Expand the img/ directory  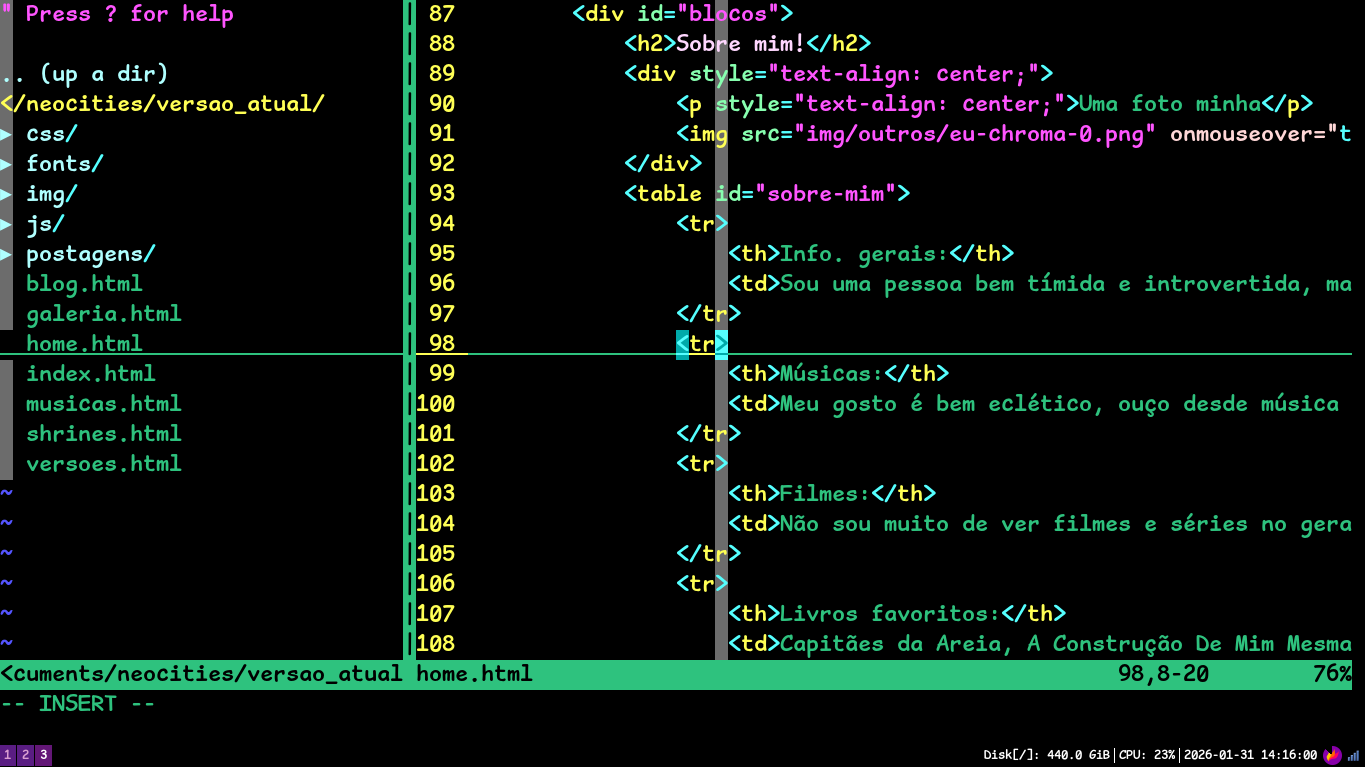click(x=50, y=193)
